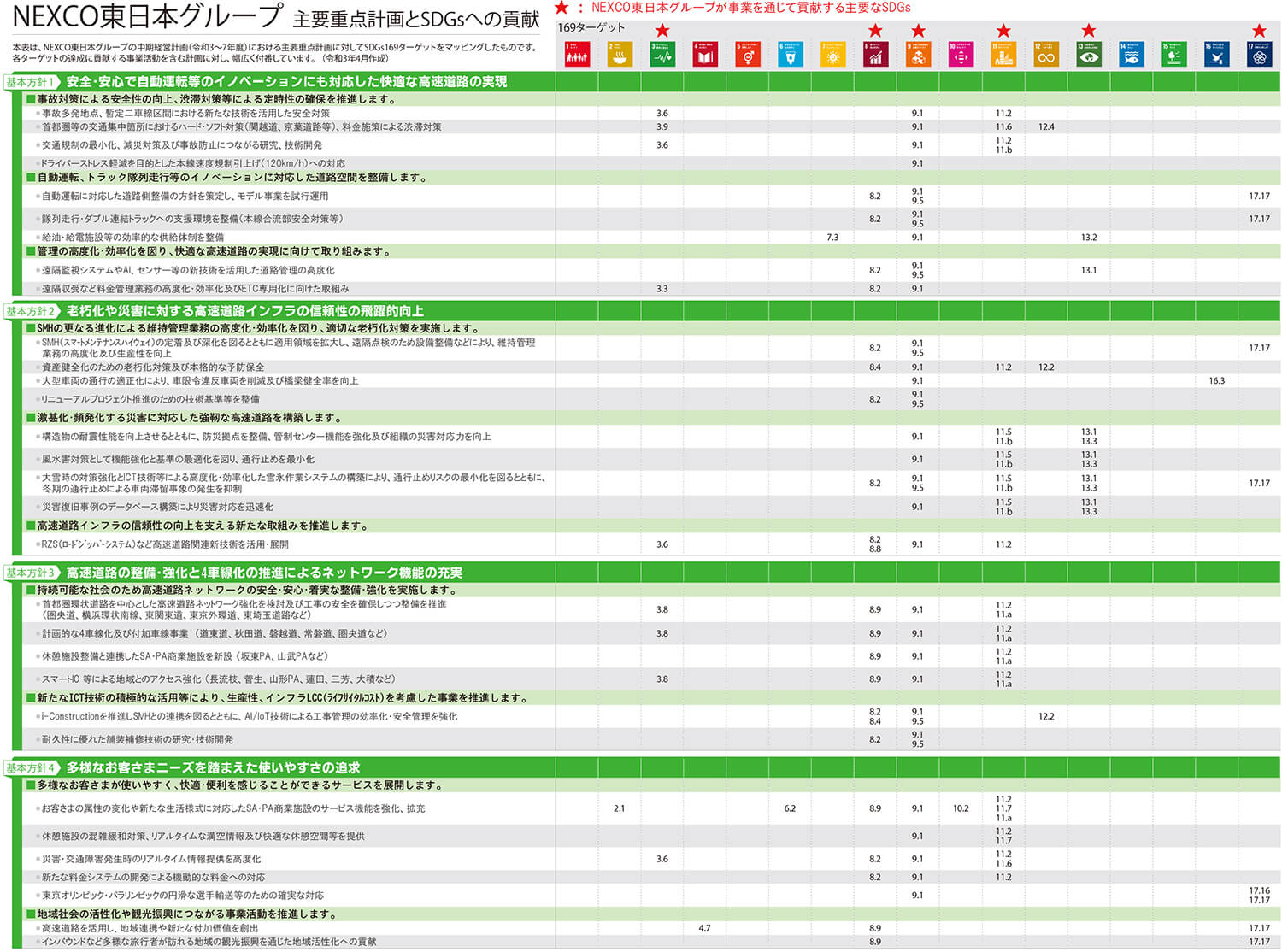This screenshot has height=952, width=1282.
Task: Select the yellow SDG 7 color tile
Action: (x=832, y=53)
